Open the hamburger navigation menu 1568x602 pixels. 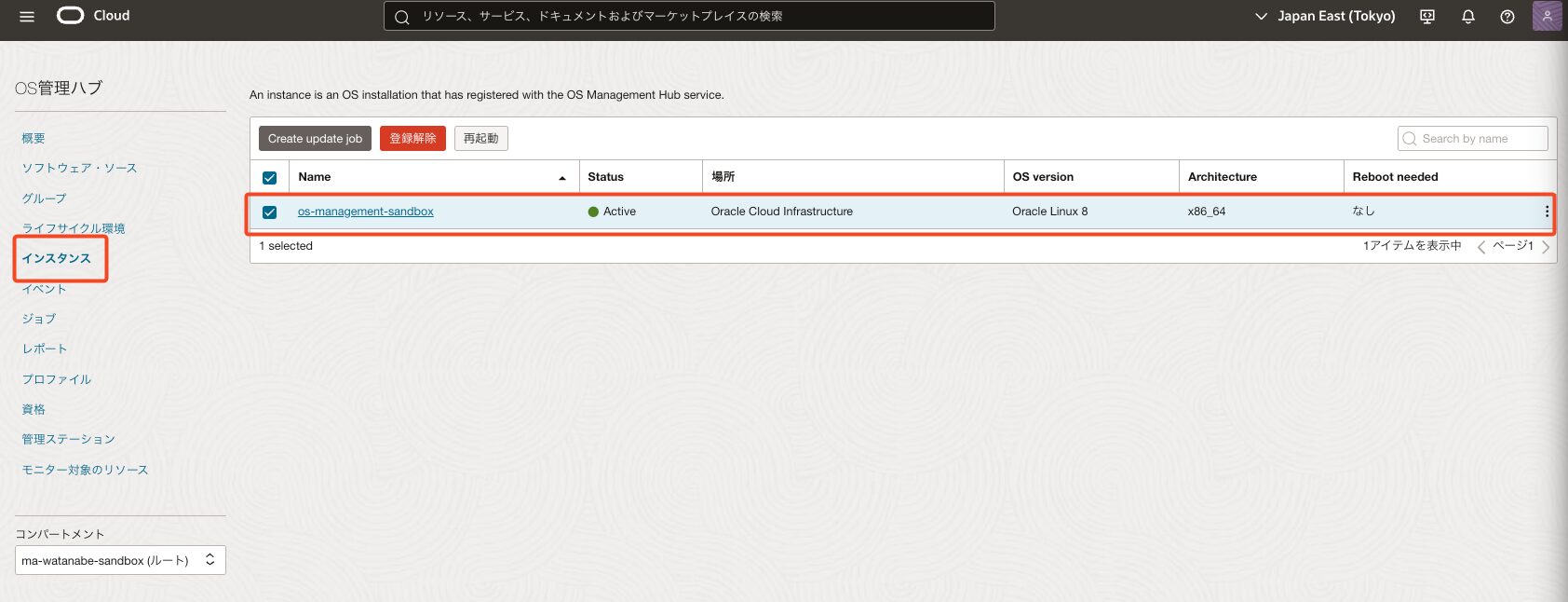(x=27, y=16)
